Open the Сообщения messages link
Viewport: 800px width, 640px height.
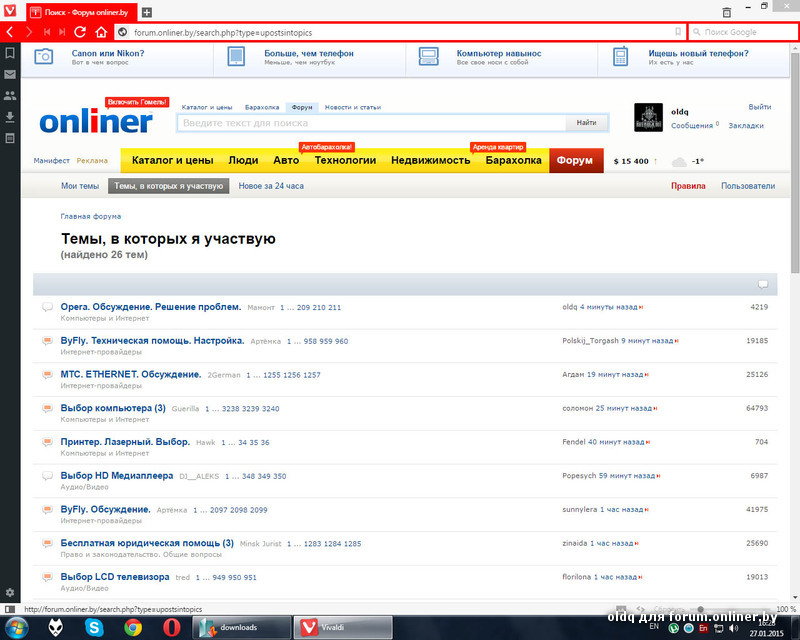point(691,126)
